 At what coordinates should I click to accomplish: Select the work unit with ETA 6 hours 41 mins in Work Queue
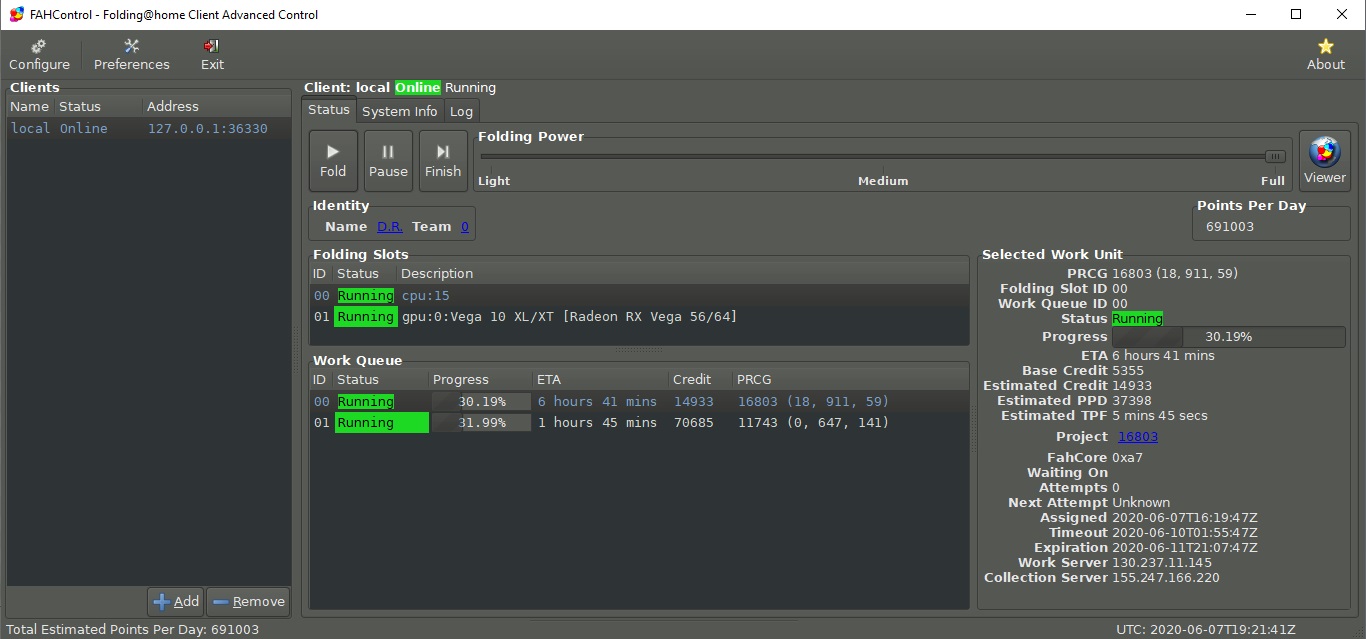[x=639, y=402]
